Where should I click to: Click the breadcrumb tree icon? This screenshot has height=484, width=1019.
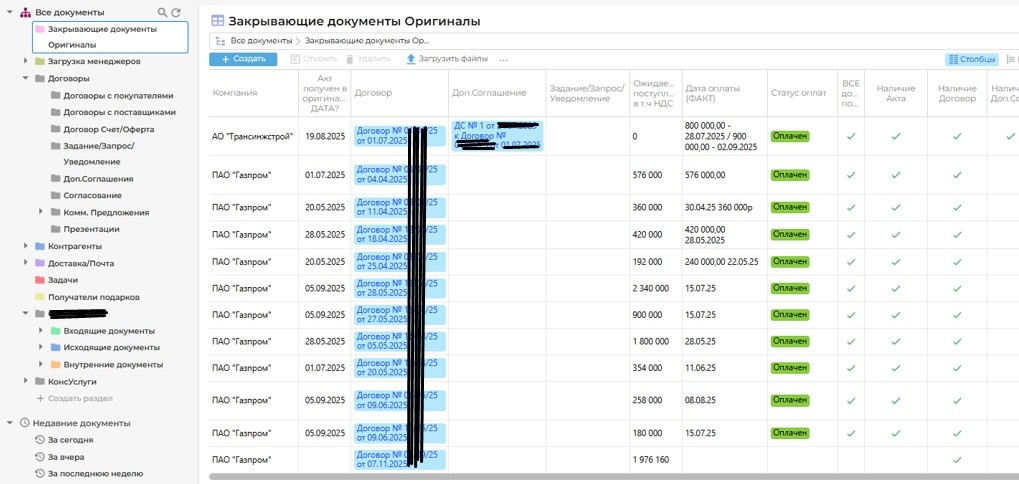pos(220,41)
